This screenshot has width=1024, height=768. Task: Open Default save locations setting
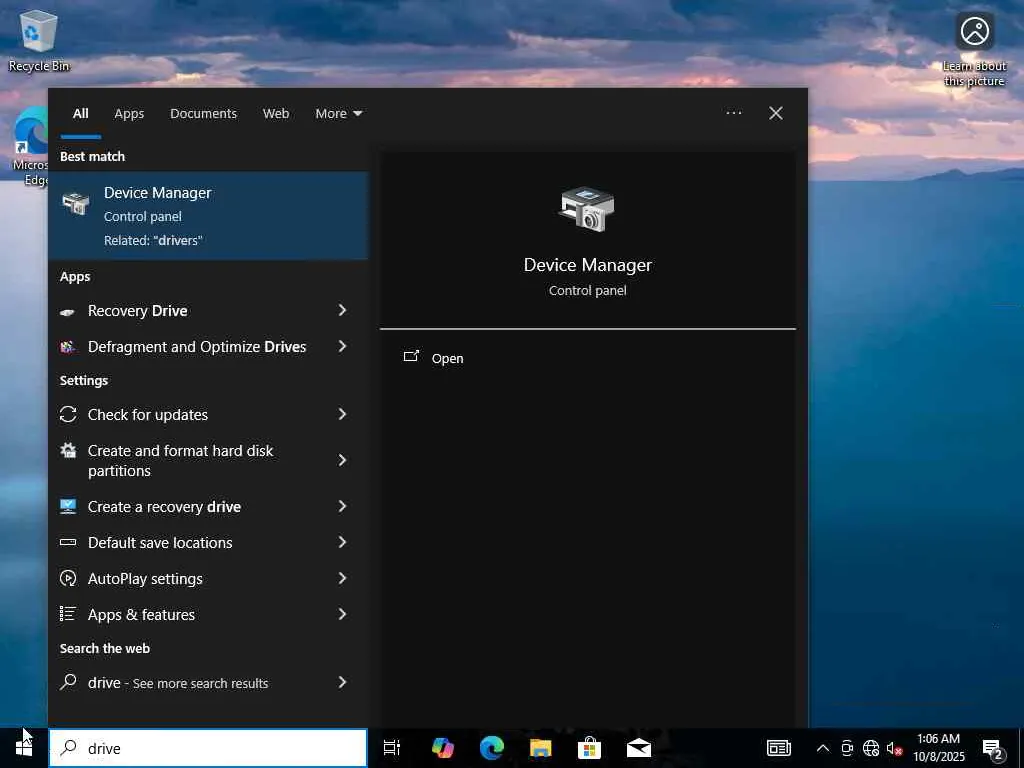(208, 542)
